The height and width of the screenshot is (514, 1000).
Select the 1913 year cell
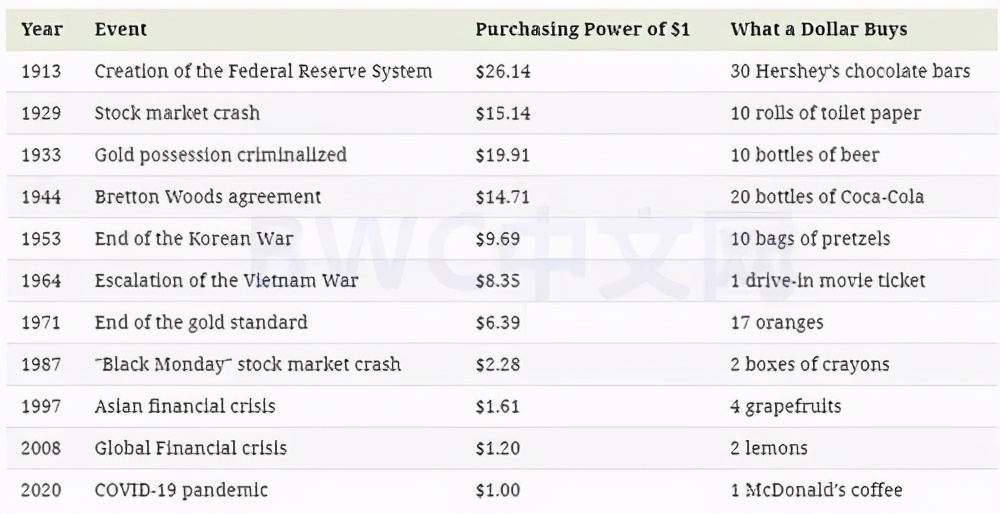41,71
